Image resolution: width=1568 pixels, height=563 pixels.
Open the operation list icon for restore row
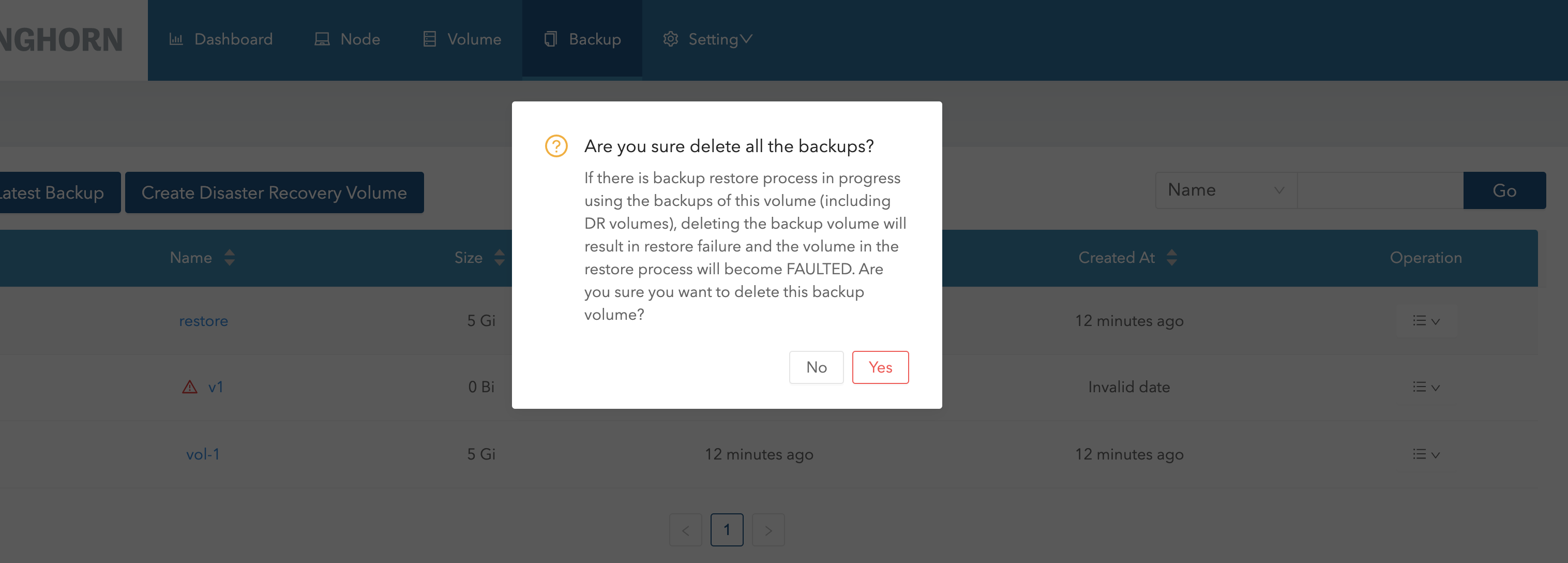click(1421, 321)
